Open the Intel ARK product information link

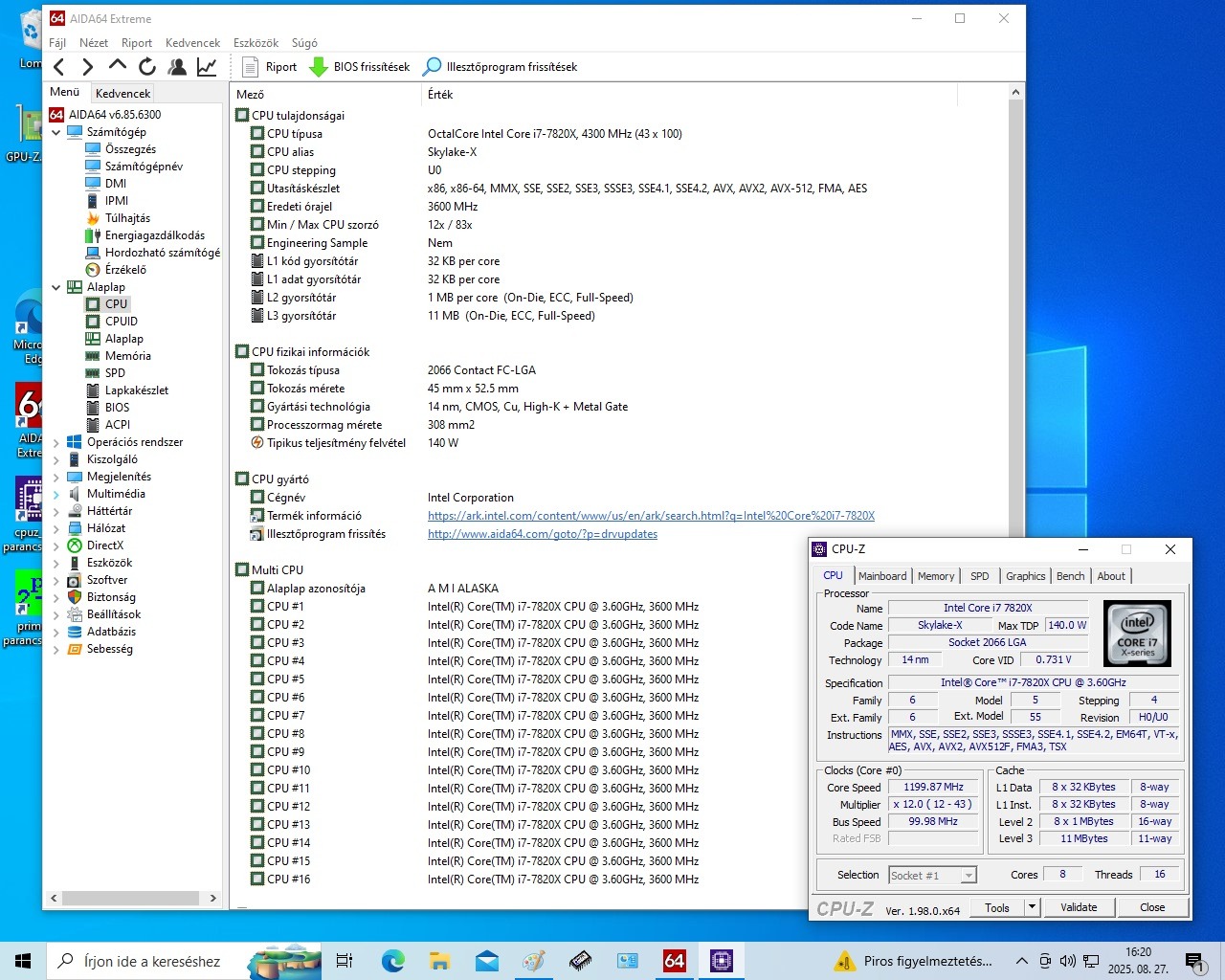tap(651, 516)
